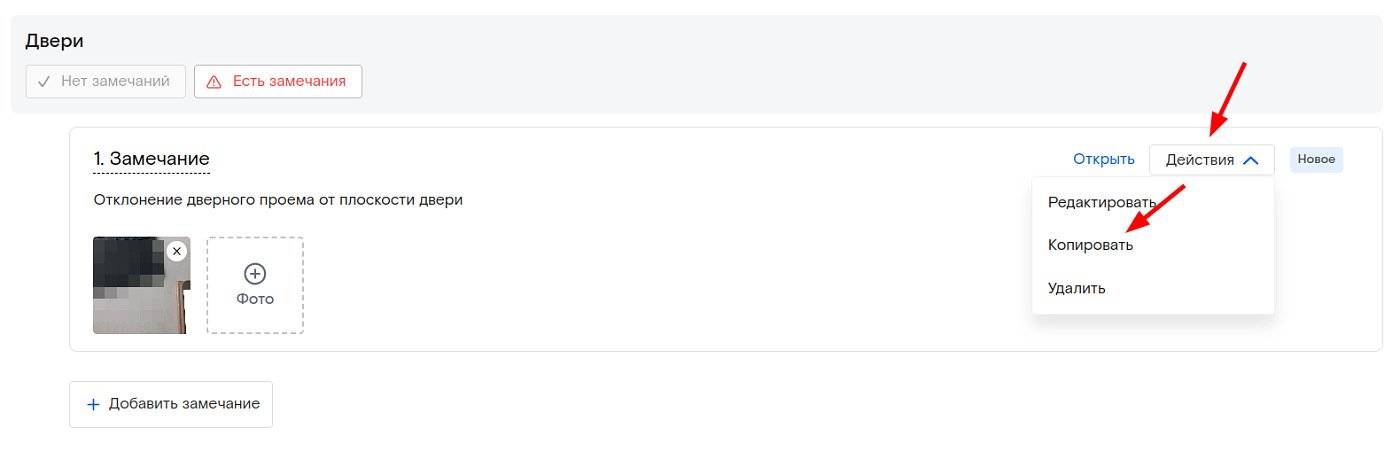The width and height of the screenshot is (1400, 467).
Task: Click the plus icon in Фото box
Action: pos(255,273)
